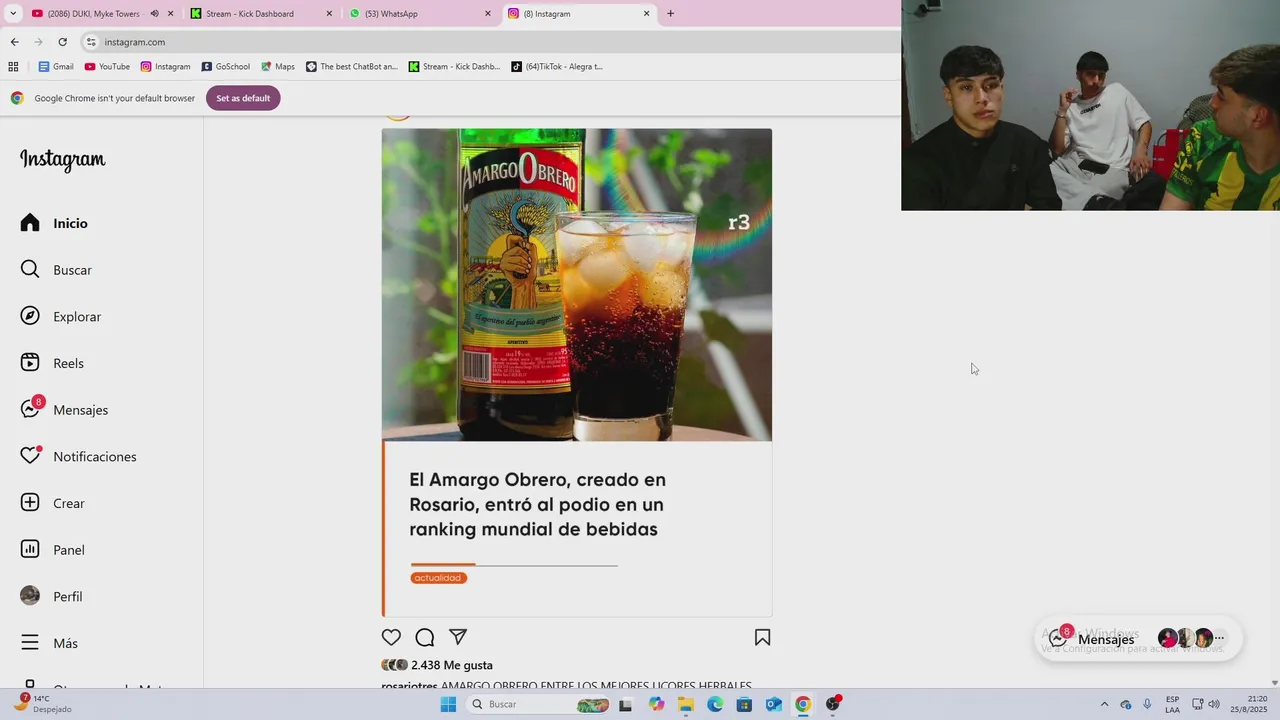Expand the Más menu in sidebar
This screenshot has height=720, width=1280.
(49, 643)
